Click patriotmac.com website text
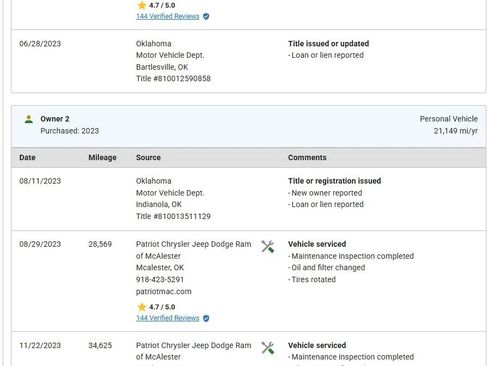 (x=164, y=292)
